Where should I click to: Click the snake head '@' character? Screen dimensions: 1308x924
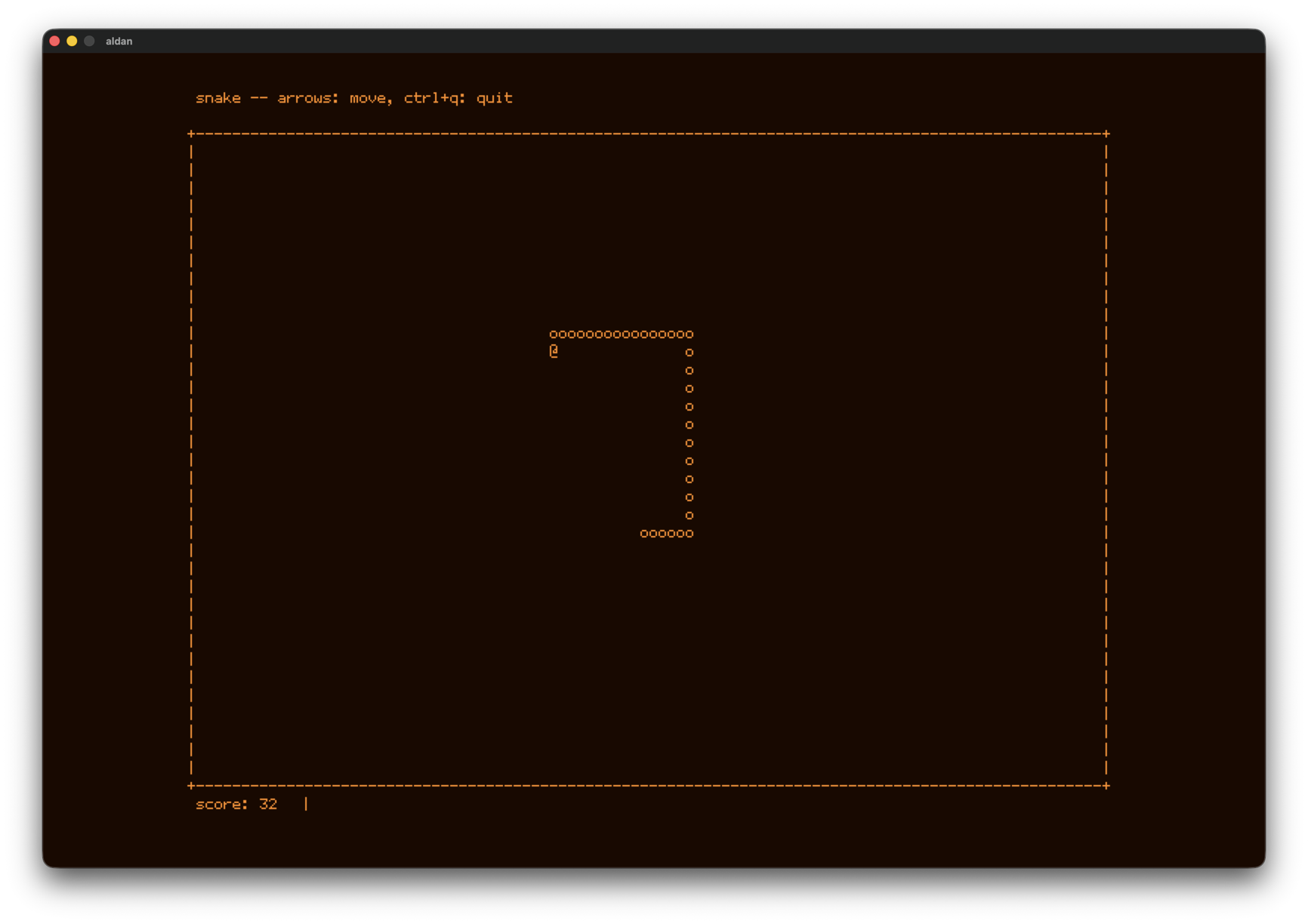click(x=554, y=352)
